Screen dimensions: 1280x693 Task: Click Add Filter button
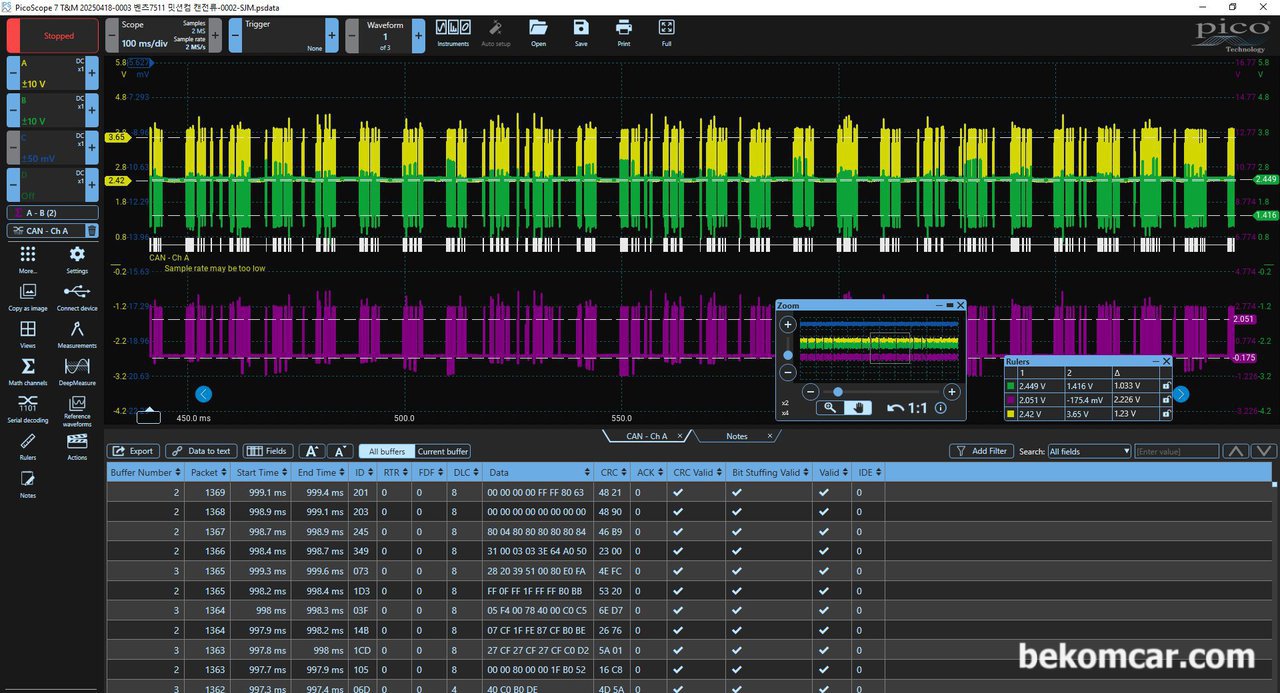pyautogui.click(x=980, y=451)
